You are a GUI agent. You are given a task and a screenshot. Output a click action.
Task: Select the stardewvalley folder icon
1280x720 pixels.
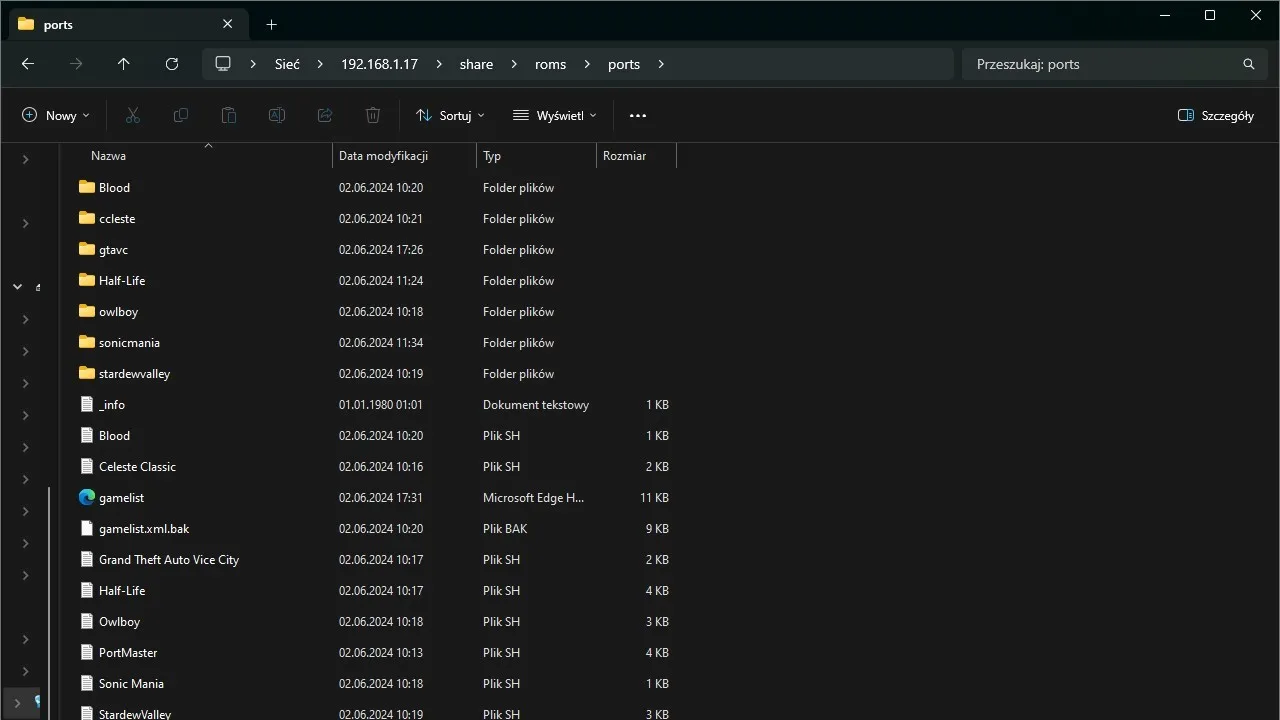(87, 374)
